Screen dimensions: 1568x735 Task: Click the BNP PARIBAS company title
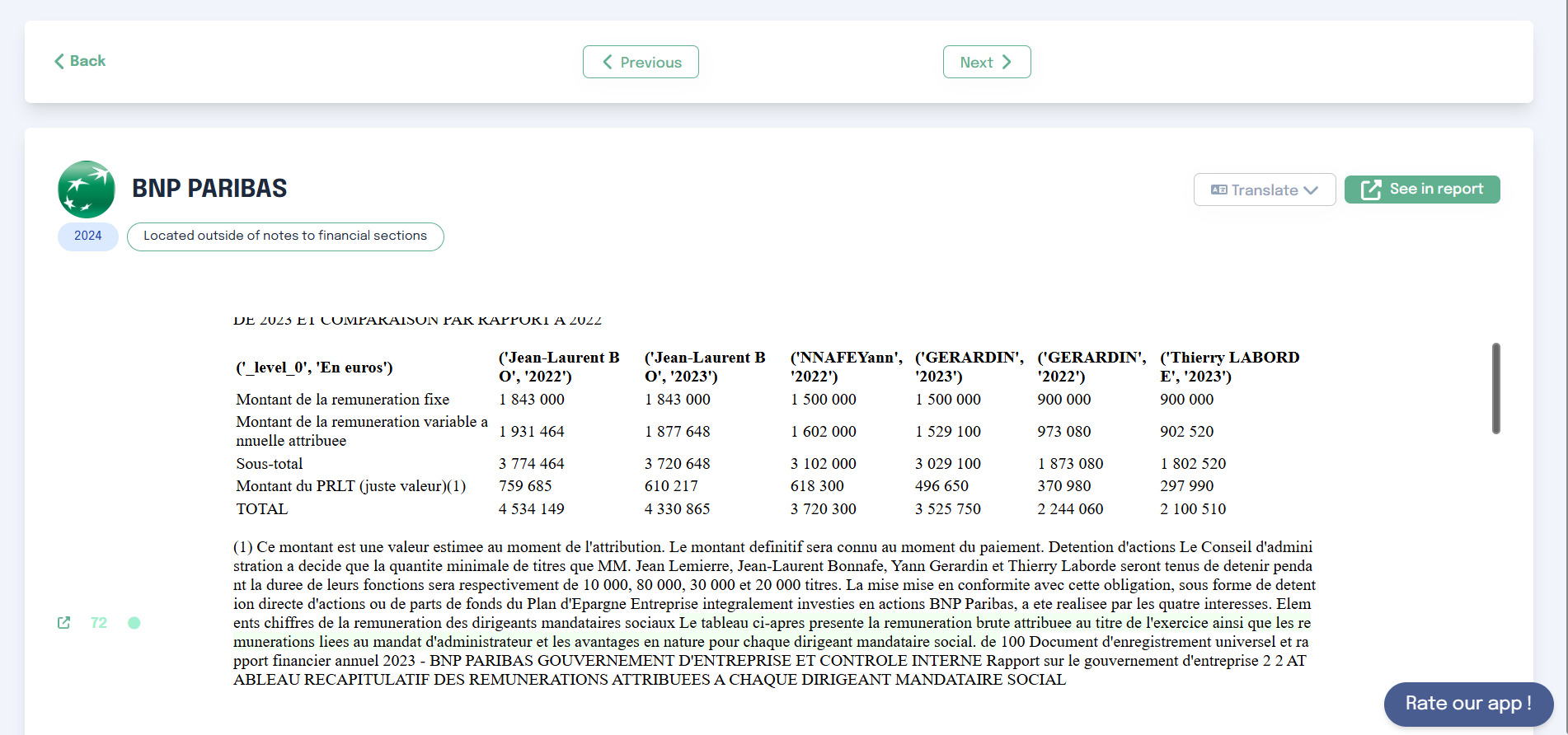[x=209, y=189]
